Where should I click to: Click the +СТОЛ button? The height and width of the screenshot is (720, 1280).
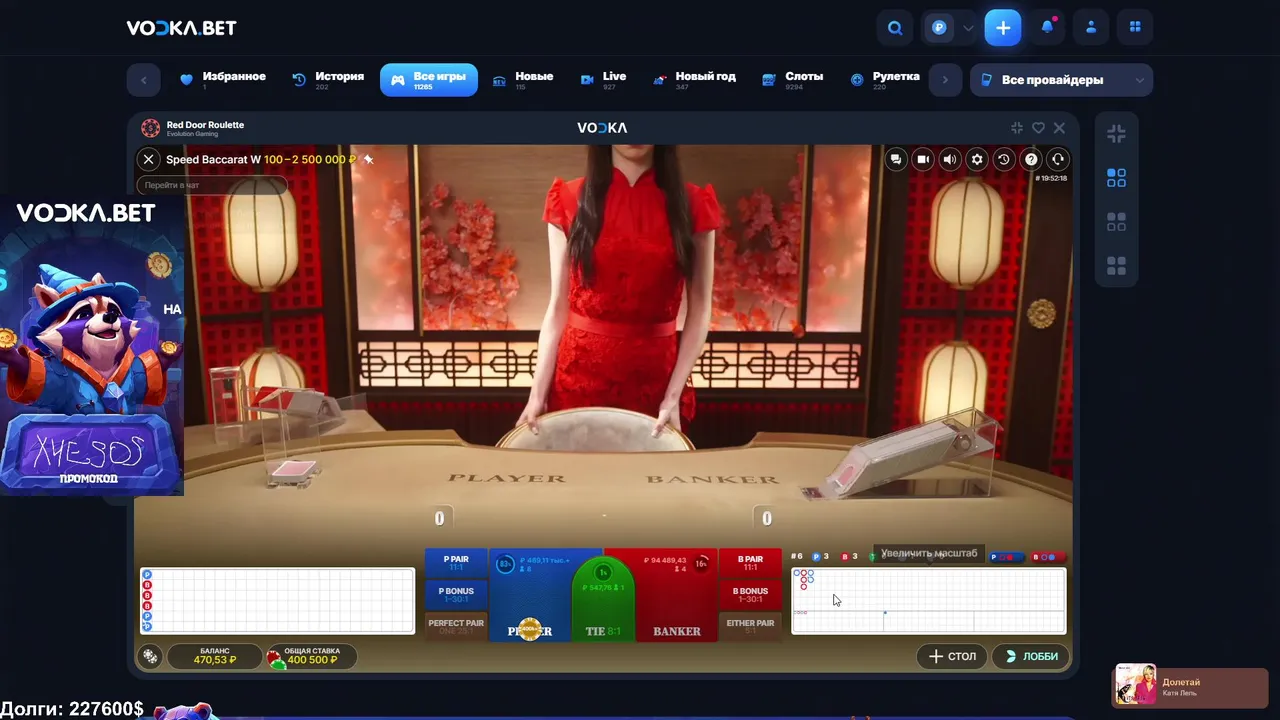click(x=952, y=656)
